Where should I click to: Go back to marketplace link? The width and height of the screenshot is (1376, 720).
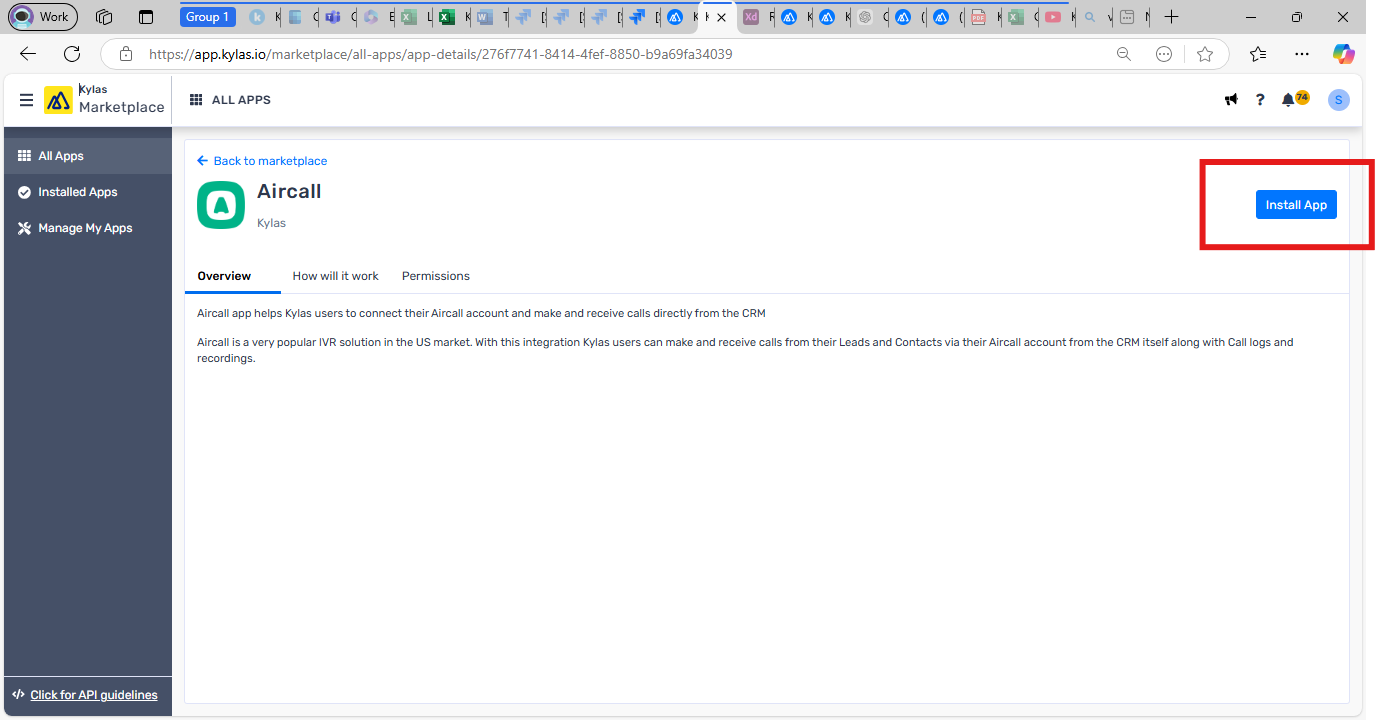coord(262,161)
